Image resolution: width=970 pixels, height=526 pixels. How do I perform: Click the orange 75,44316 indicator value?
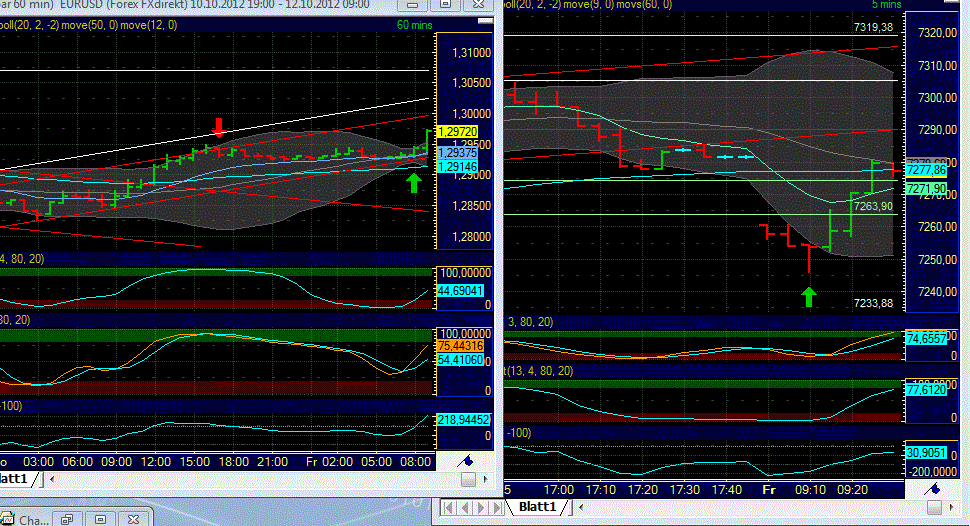point(460,346)
